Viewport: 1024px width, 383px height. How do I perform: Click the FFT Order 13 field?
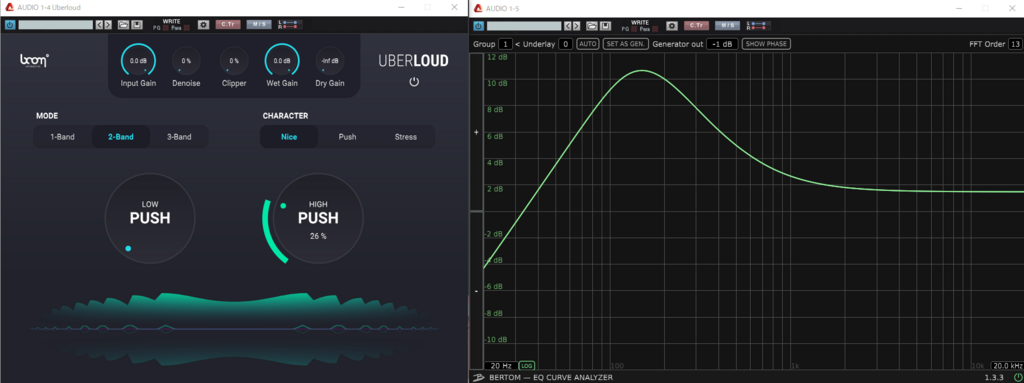1015,44
